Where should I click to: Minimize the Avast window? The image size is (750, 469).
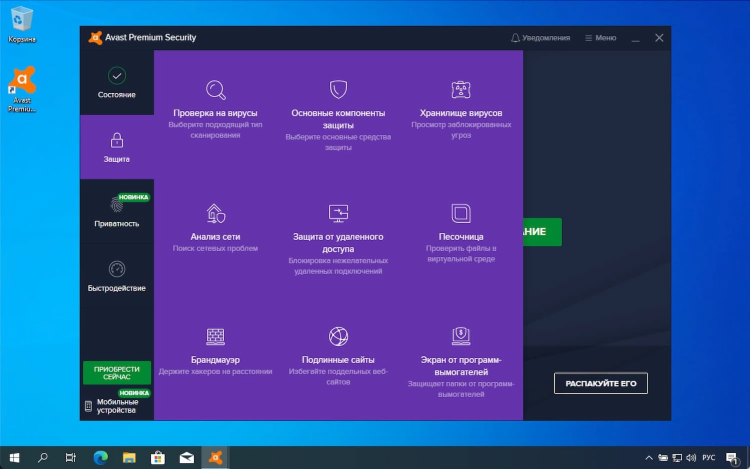[x=635, y=38]
